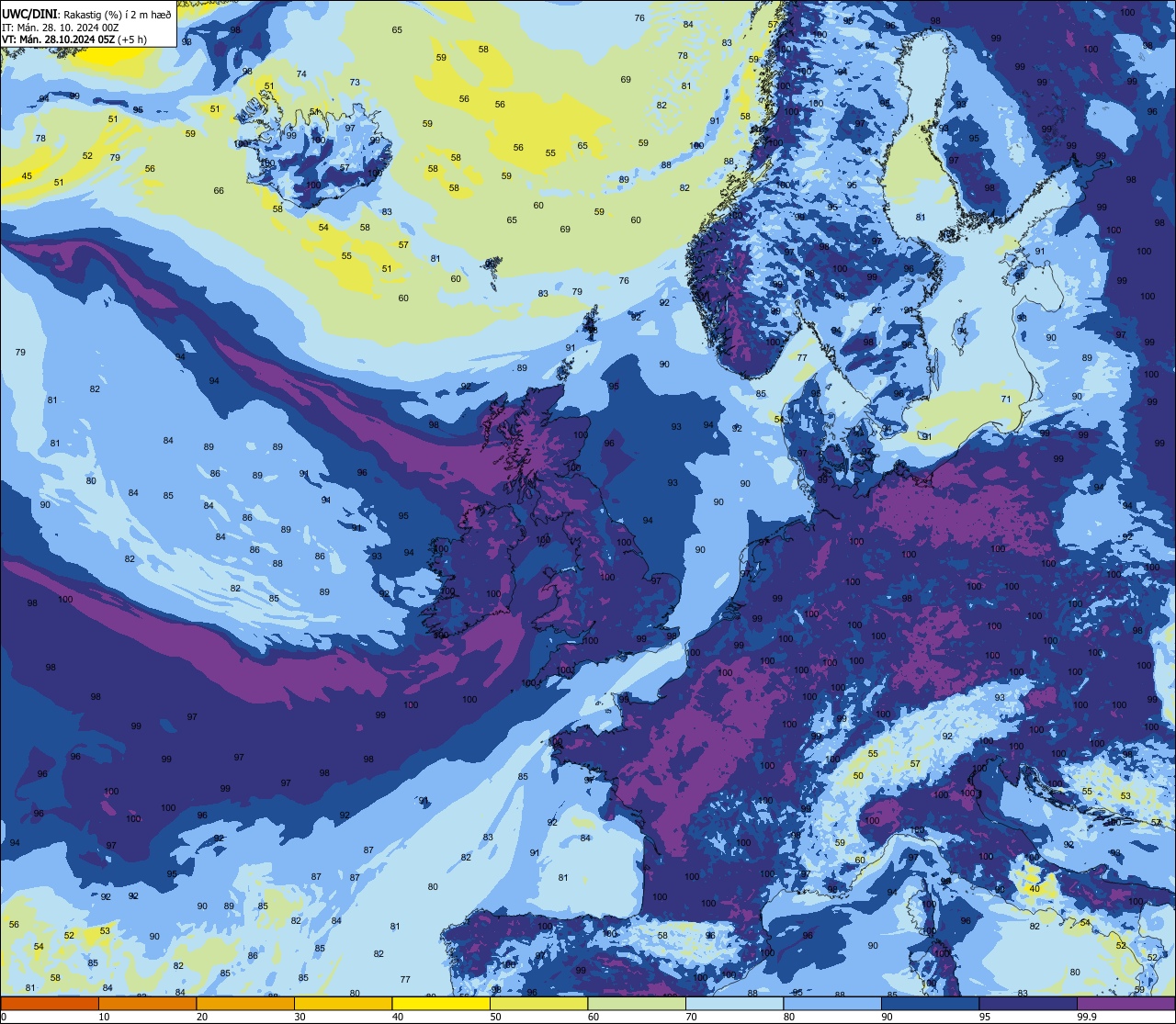This screenshot has height=1024, width=1176.
Task: Select the pale green legend swatch 60 to 70
Action: click(637, 1003)
